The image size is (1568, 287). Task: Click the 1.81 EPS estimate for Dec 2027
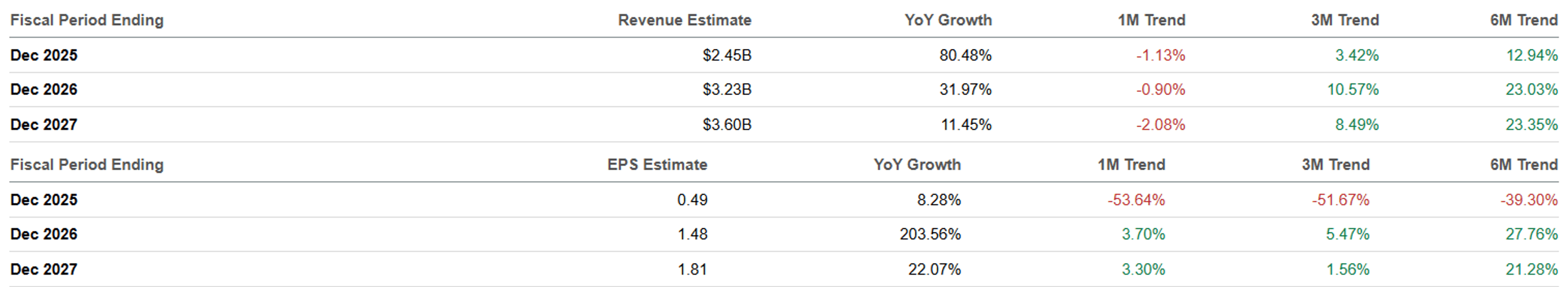(692, 269)
